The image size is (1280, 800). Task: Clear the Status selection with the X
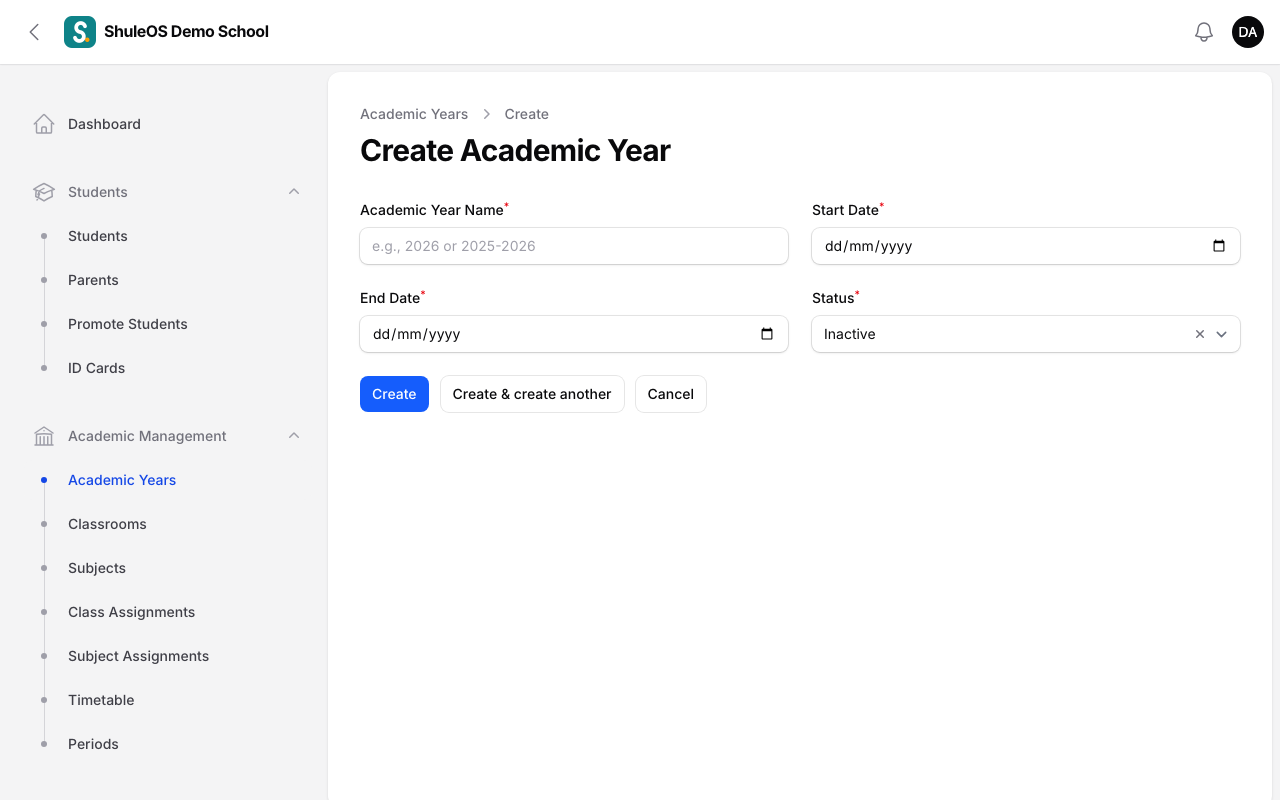pos(1200,334)
